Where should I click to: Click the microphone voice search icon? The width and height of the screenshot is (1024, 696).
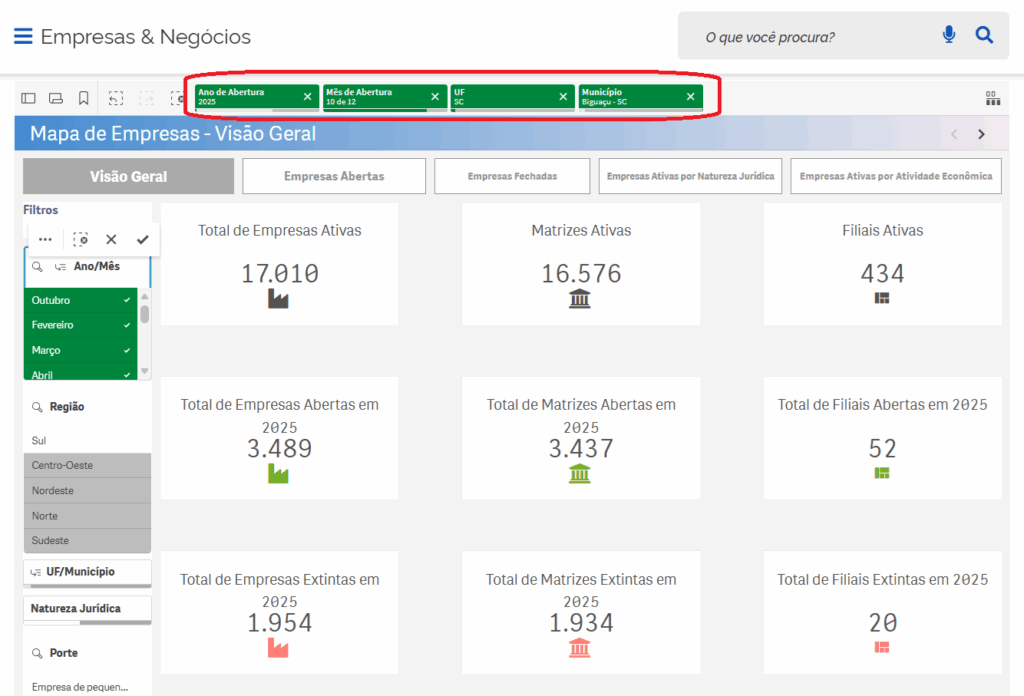[949, 36]
